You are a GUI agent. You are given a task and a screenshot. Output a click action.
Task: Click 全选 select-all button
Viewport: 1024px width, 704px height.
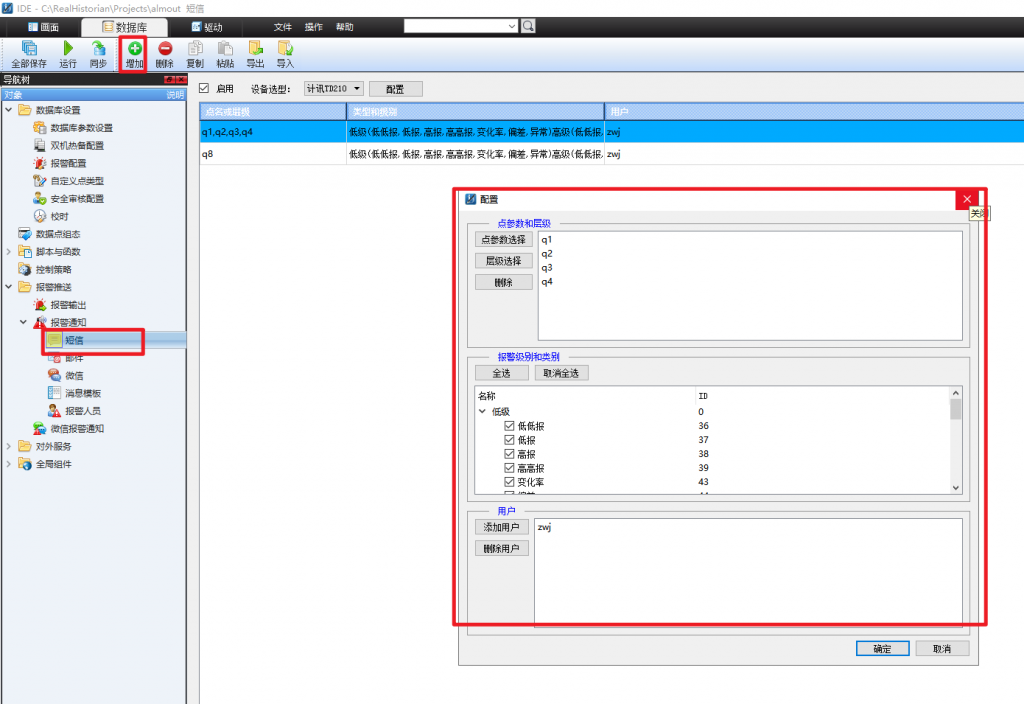point(502,373)
